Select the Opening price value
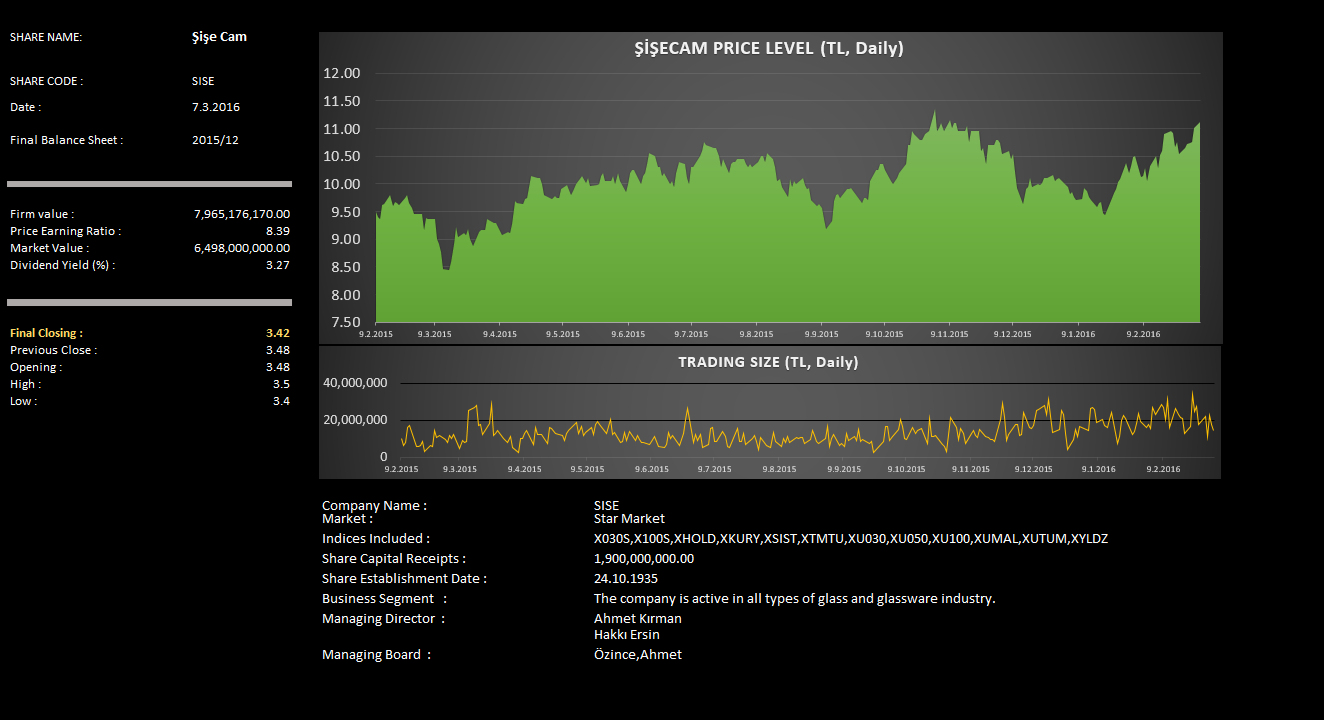1324x720 pixels. point(278,367)
